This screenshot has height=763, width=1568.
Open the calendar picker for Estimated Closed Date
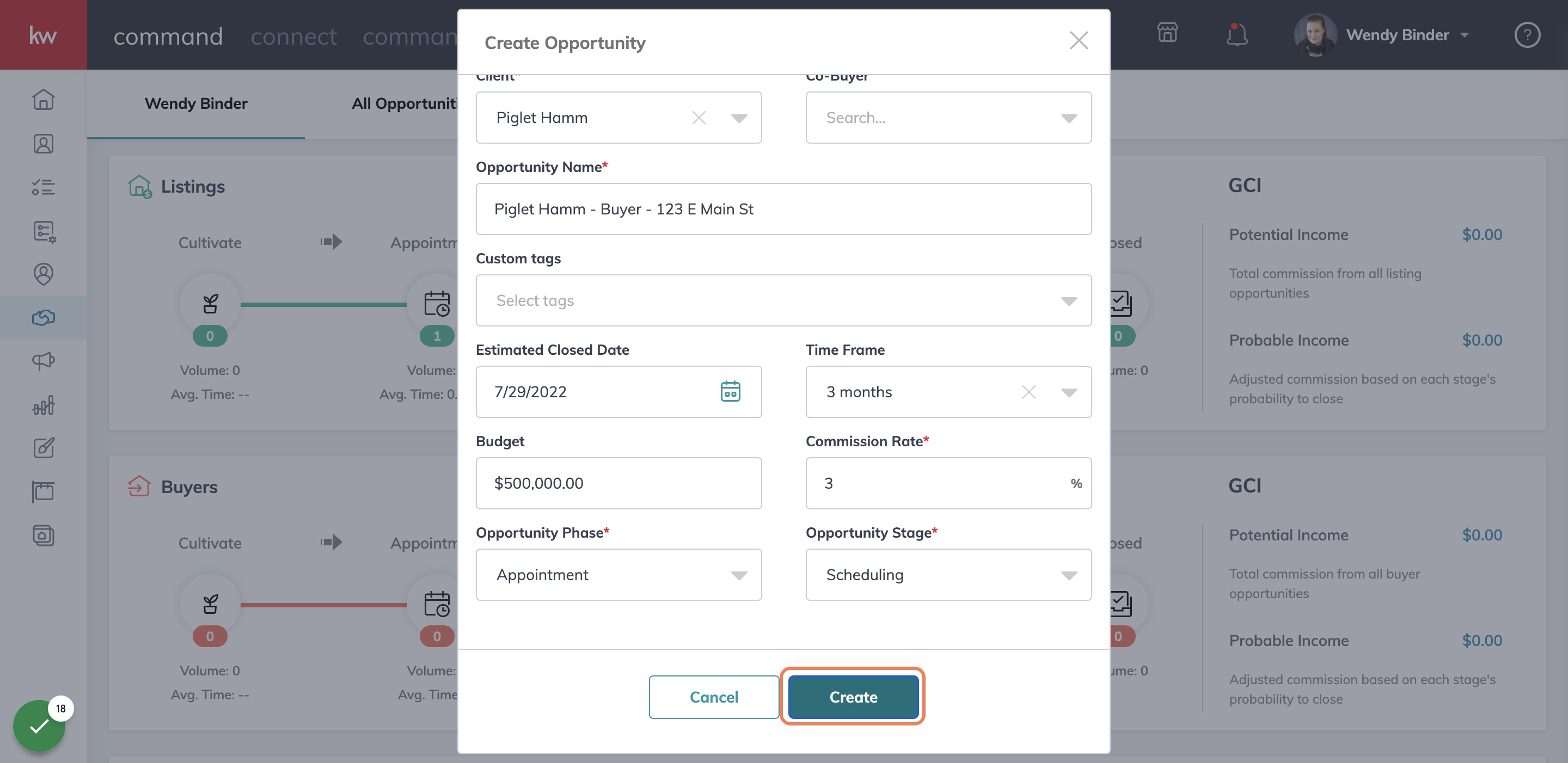pos(730,391)
